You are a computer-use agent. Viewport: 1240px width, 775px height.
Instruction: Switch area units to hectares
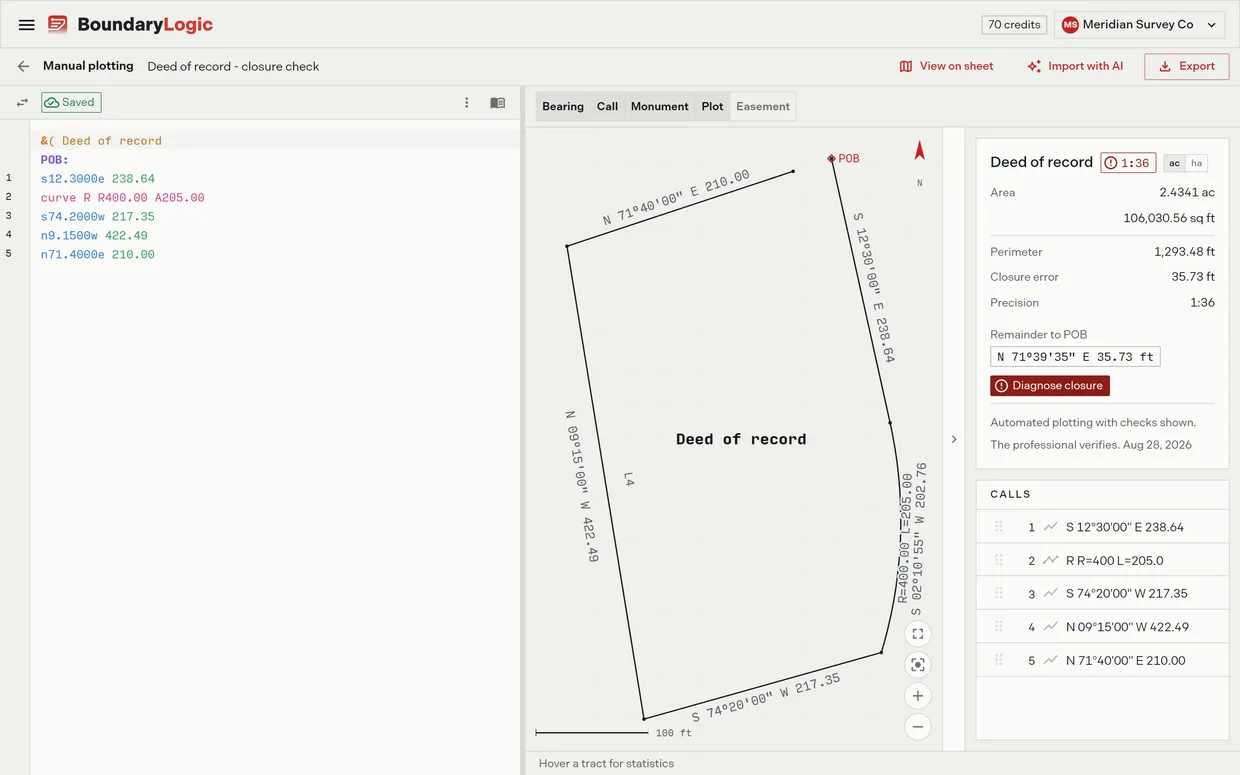pos(1196,163)
